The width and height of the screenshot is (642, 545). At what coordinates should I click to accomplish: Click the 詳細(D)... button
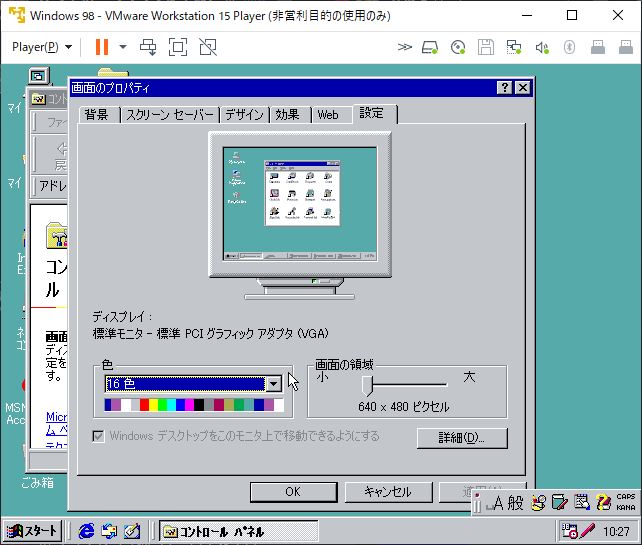[x=462, y=438]
